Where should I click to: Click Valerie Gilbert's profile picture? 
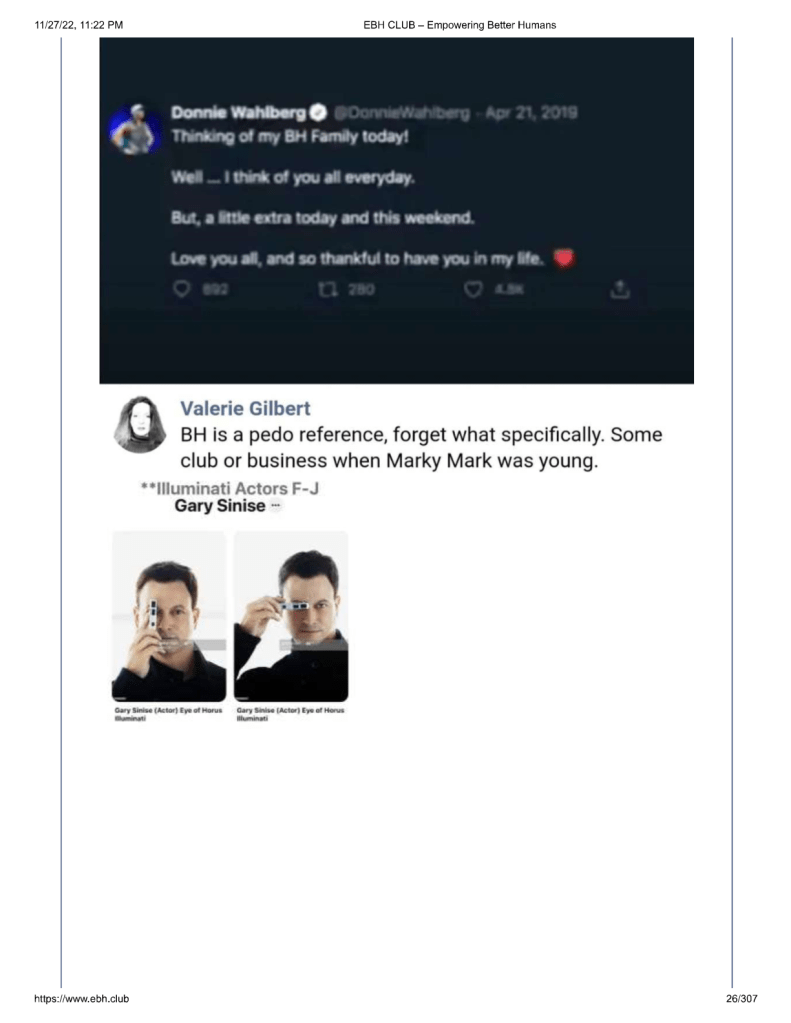pyautogui.click(x=140, y=425)
